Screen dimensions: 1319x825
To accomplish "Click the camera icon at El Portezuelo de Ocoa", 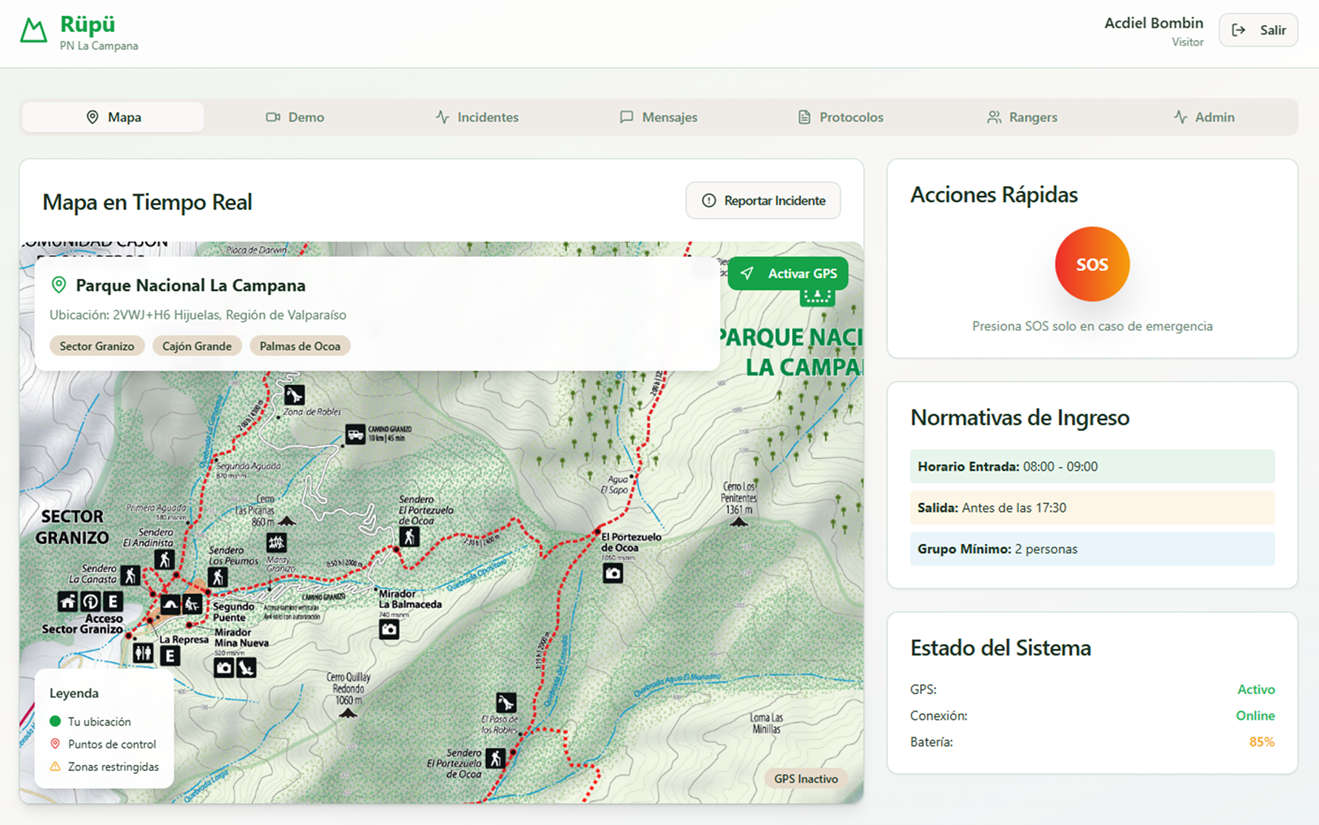I will coord(612,573).
